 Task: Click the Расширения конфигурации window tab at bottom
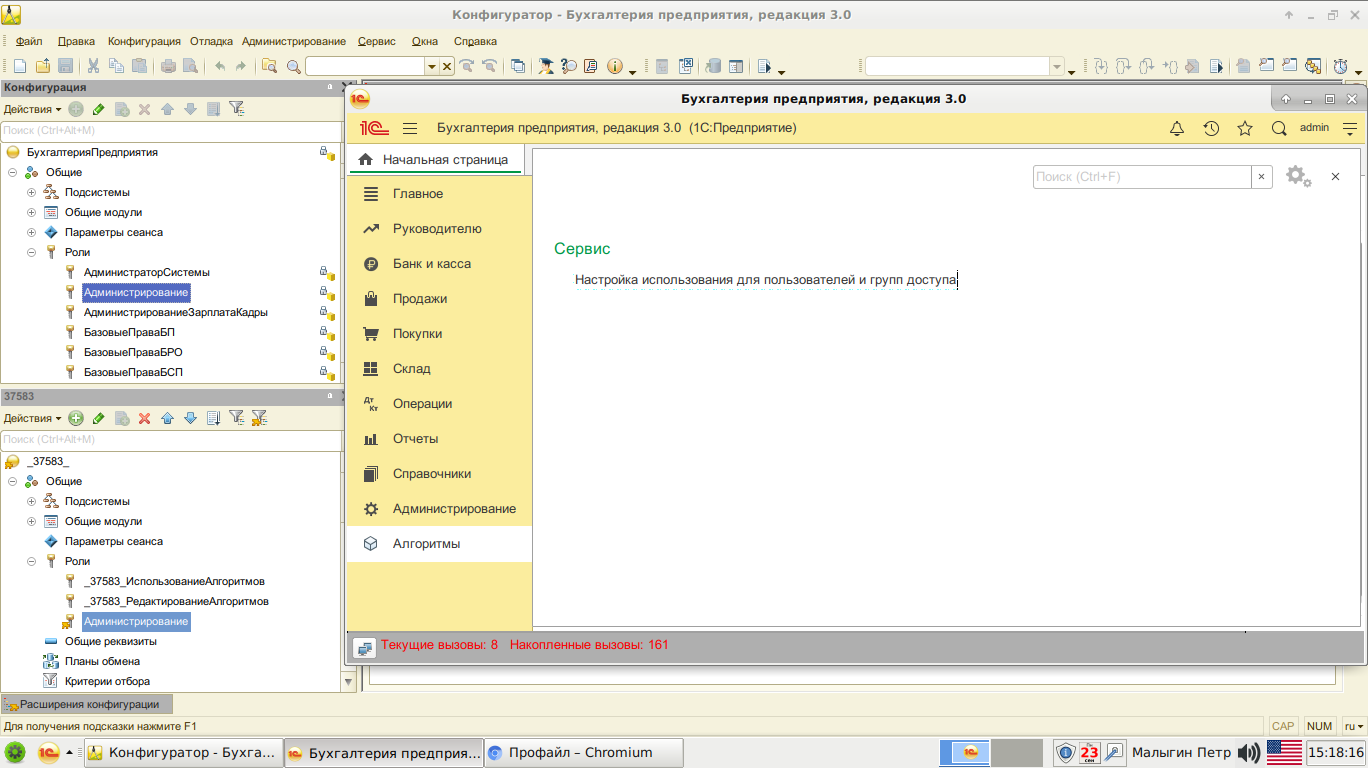pos(87,704)
